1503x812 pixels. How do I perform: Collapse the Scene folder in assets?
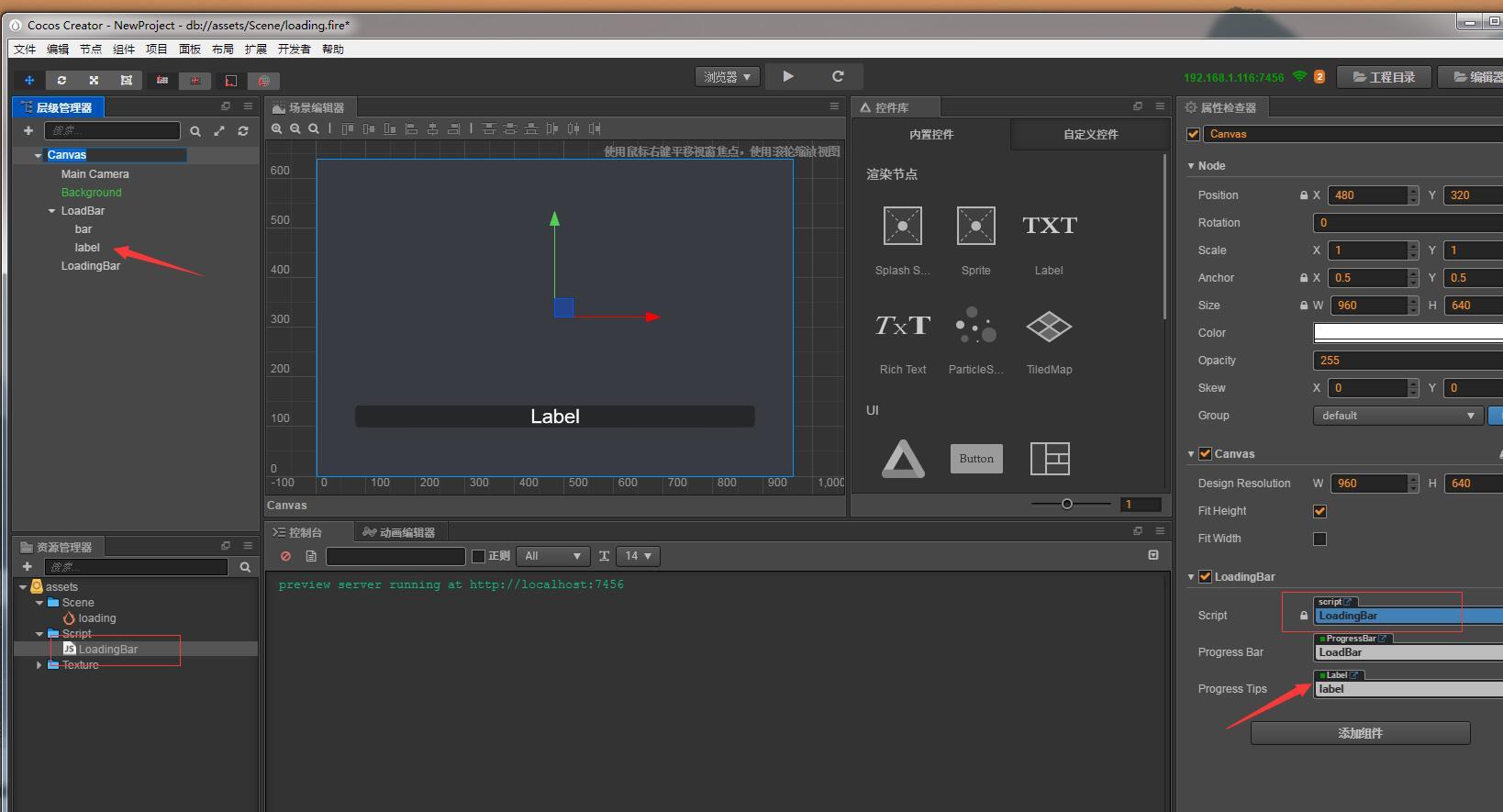[x=39, y=603]
